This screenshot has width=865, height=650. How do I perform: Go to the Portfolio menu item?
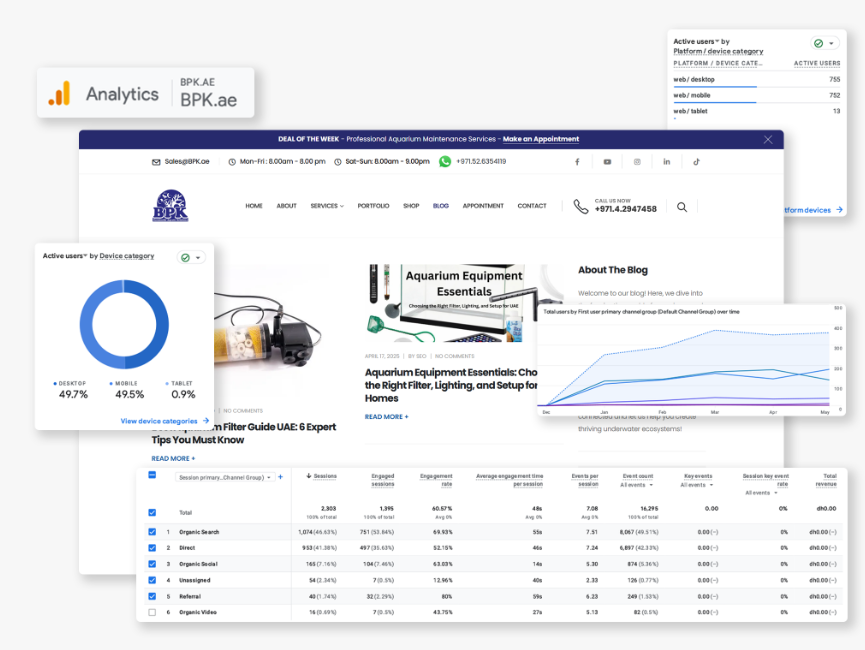pos(373,206)
